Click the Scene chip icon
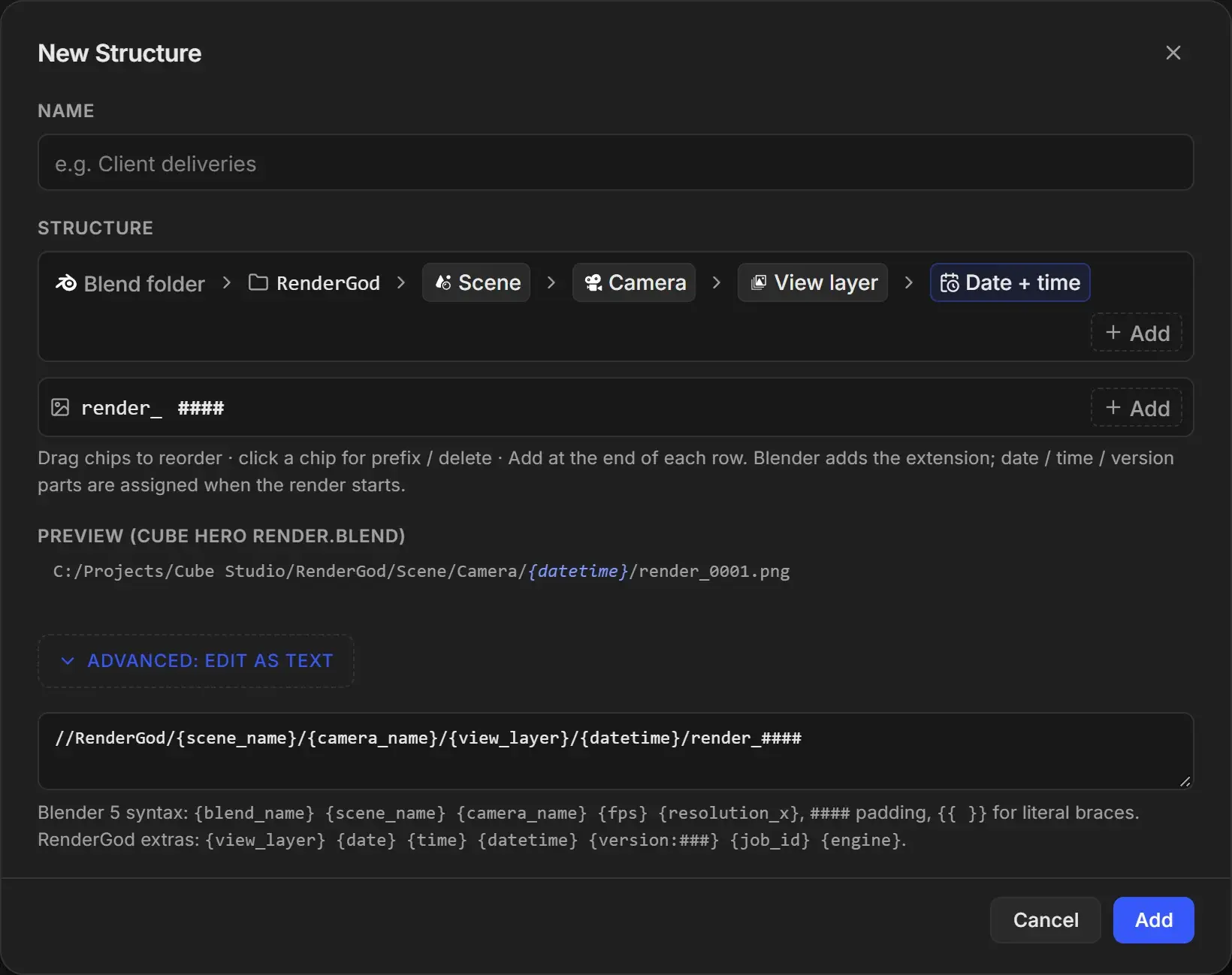Viewport: 1232px width, 975px height. click(x=443, y=282)
